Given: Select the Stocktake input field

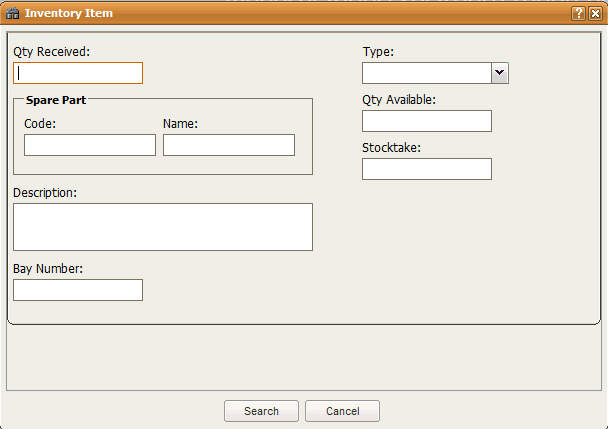Looking at the screenshot, I should (427, 169).
